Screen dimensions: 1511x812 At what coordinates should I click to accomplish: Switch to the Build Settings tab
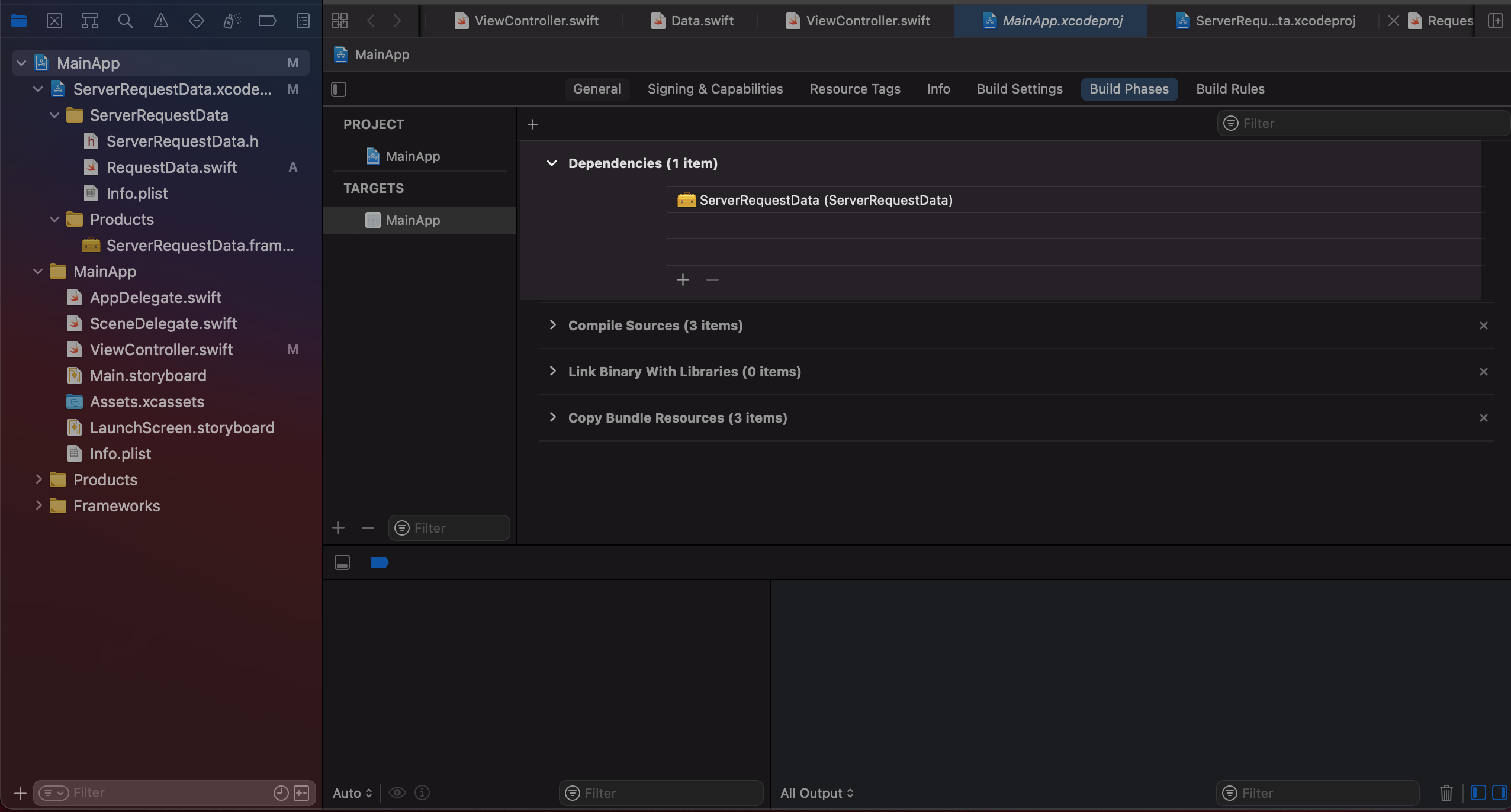click(1019, 89)
